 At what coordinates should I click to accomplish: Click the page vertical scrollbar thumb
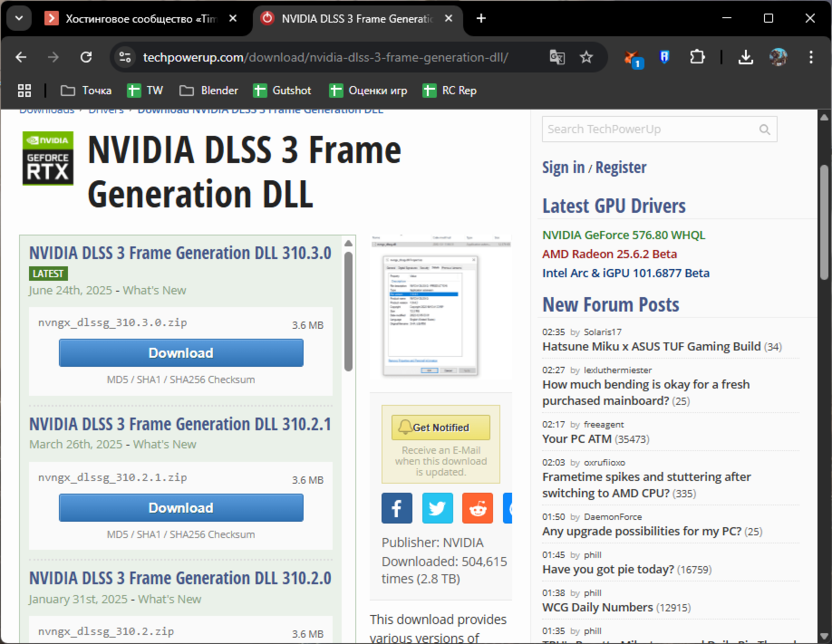(x=824, y=223)
